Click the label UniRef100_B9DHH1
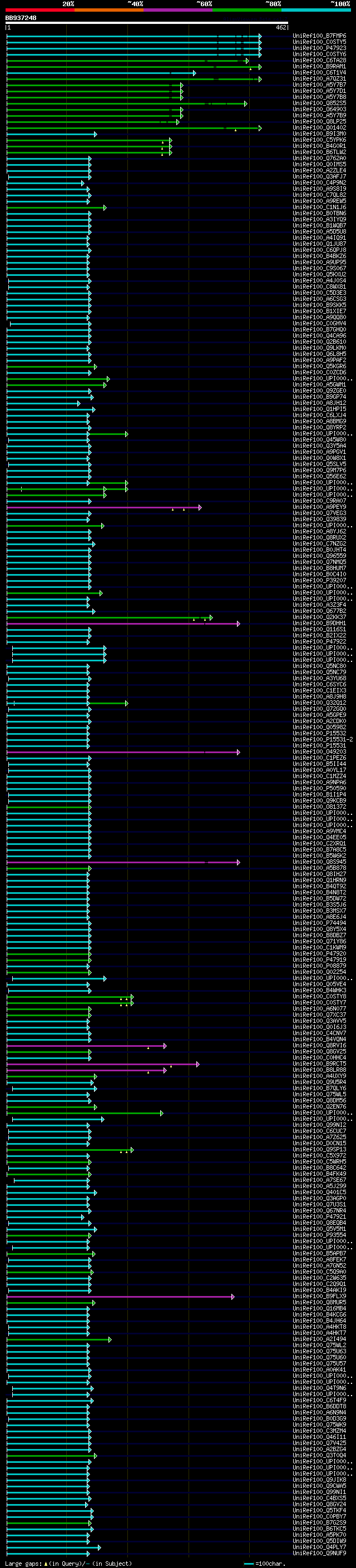The height and width of the screenshot is (1568, 356). [319, 624]
